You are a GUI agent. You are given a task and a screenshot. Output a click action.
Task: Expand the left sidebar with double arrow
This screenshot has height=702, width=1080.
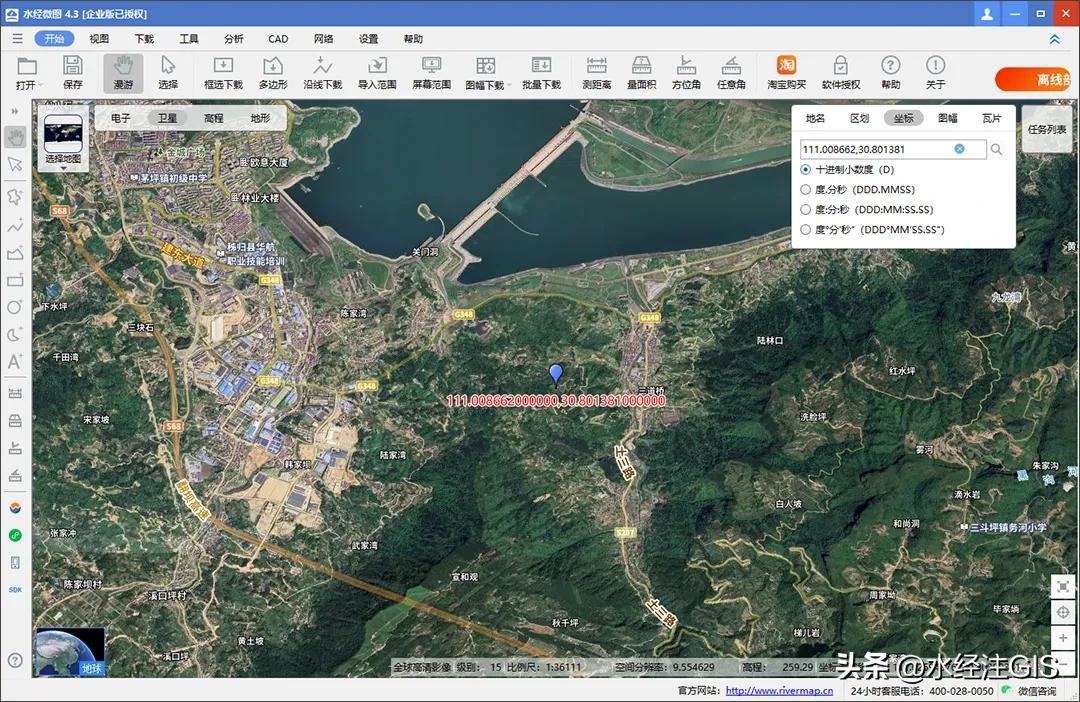(15, 111)
